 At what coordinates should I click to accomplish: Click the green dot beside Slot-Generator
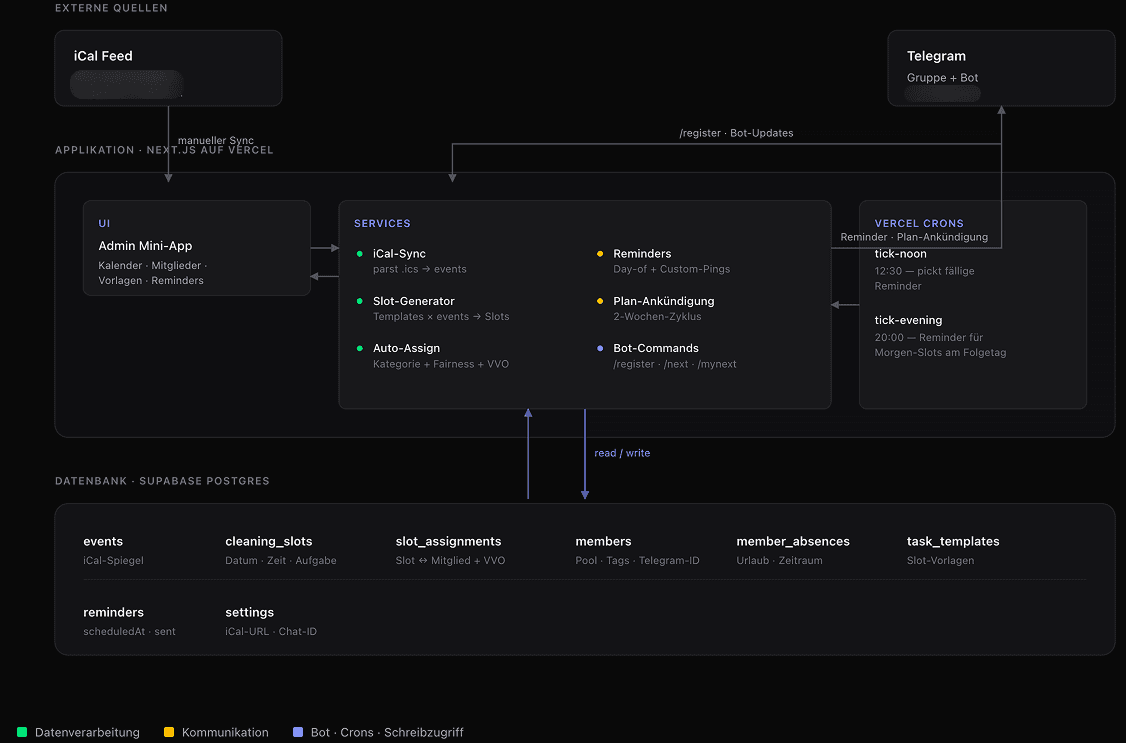click(x=360, y=301)
